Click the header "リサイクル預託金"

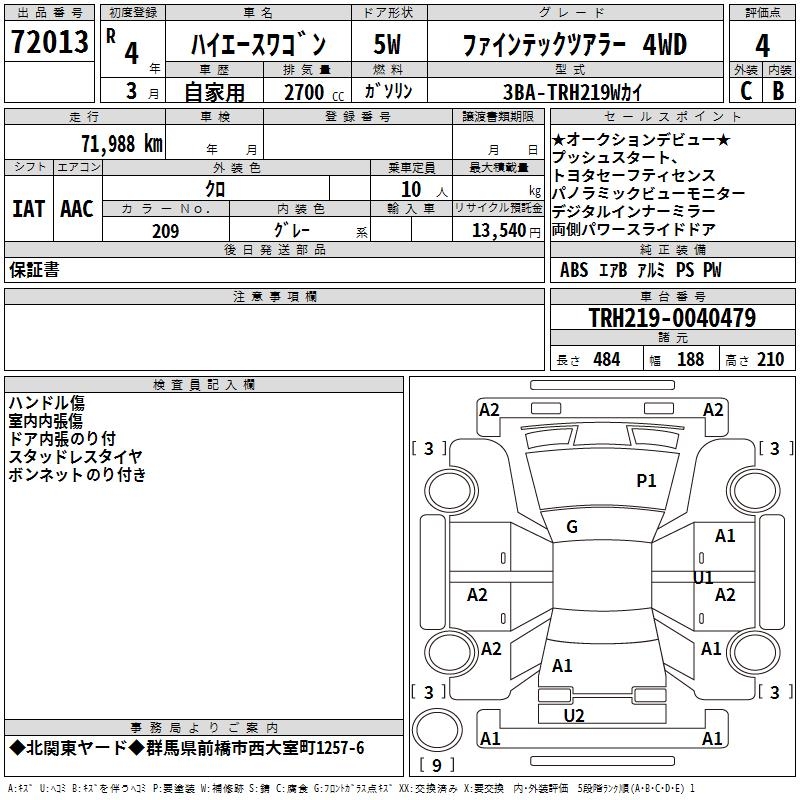point(498,208)
